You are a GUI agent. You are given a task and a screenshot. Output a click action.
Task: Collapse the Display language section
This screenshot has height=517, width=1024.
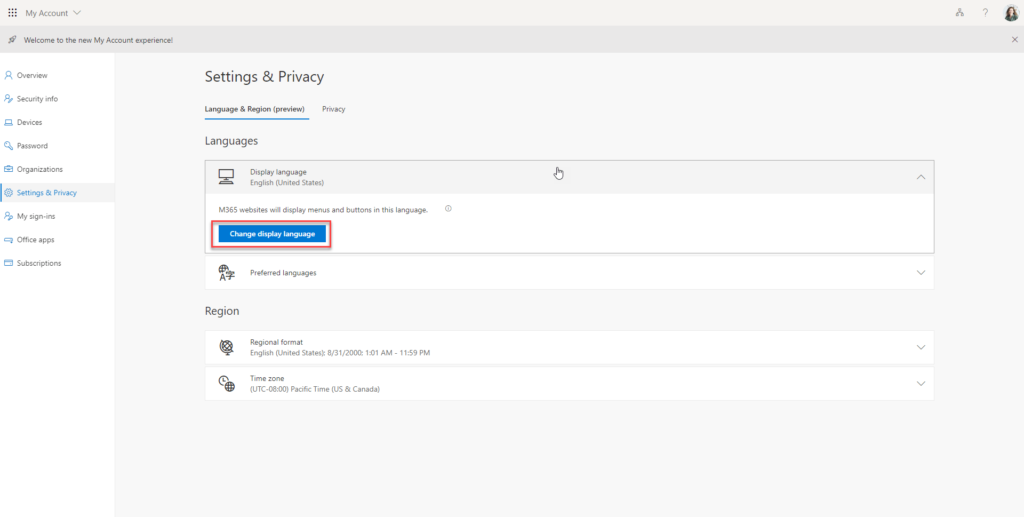[x=920, y=177]
